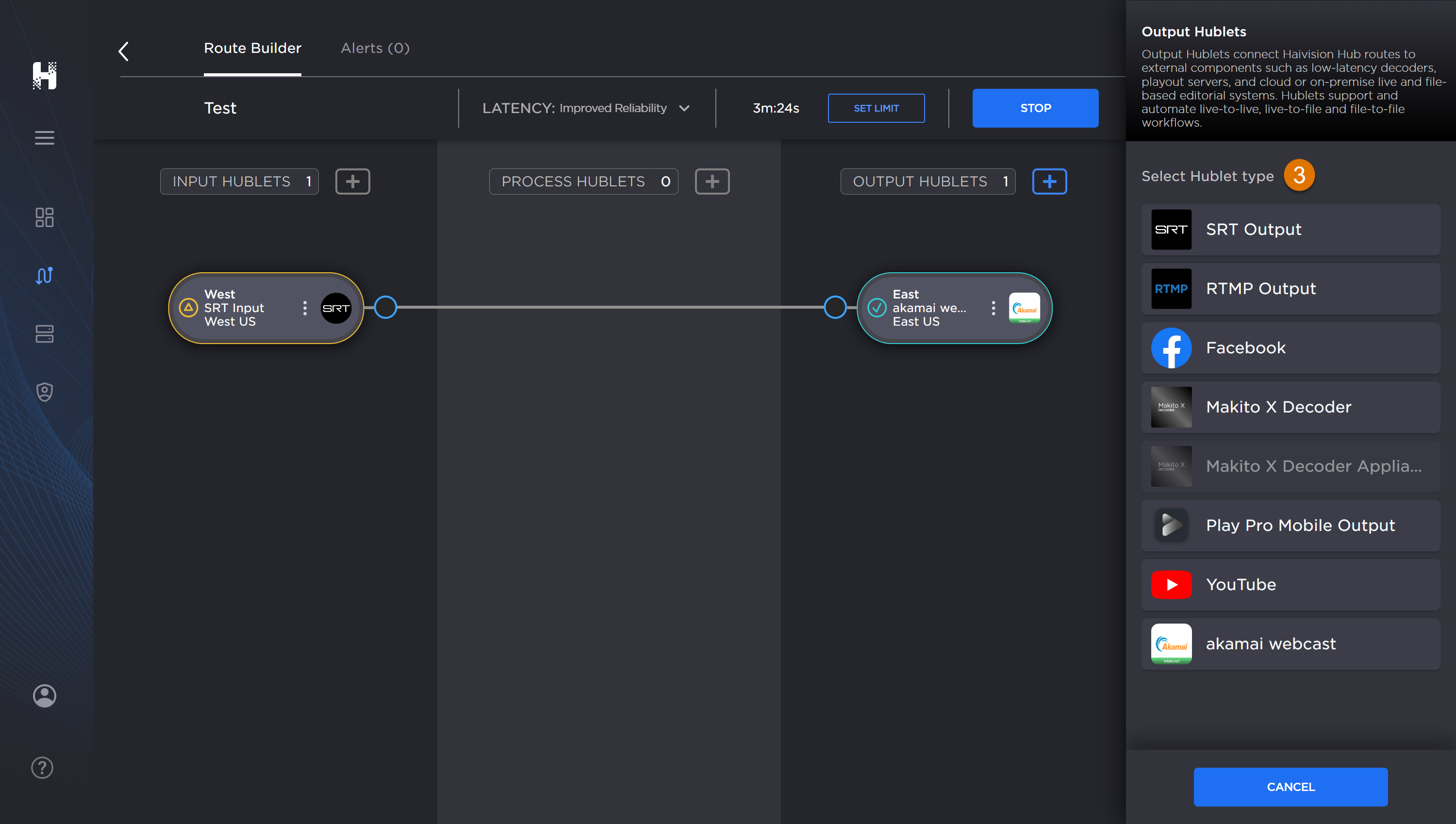Cancel the Output Hublets selection panel
1456x824 pixels.
(1290, 787)
